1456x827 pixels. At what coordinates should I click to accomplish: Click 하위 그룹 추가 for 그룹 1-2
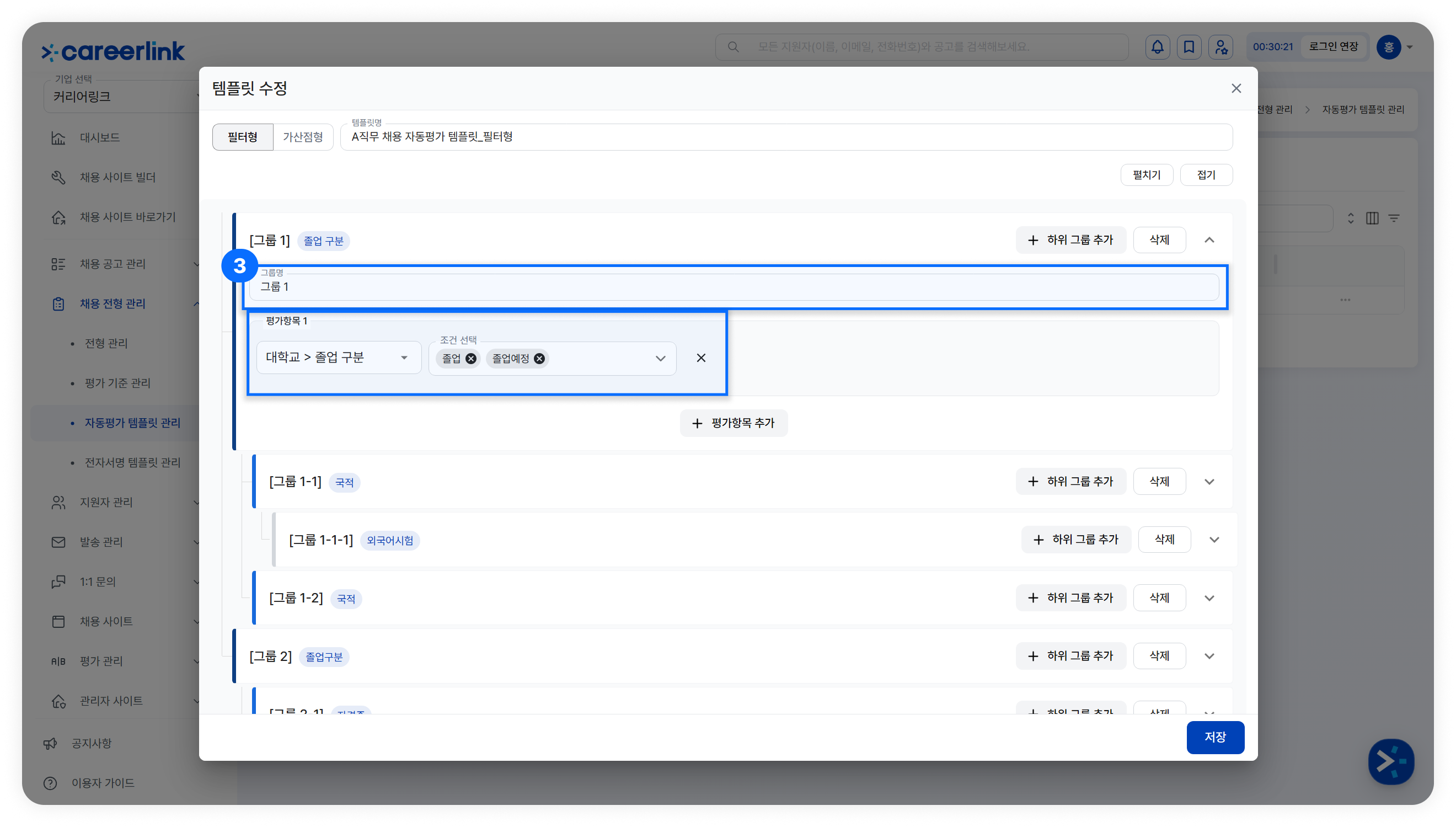(x=1070, y=598)
